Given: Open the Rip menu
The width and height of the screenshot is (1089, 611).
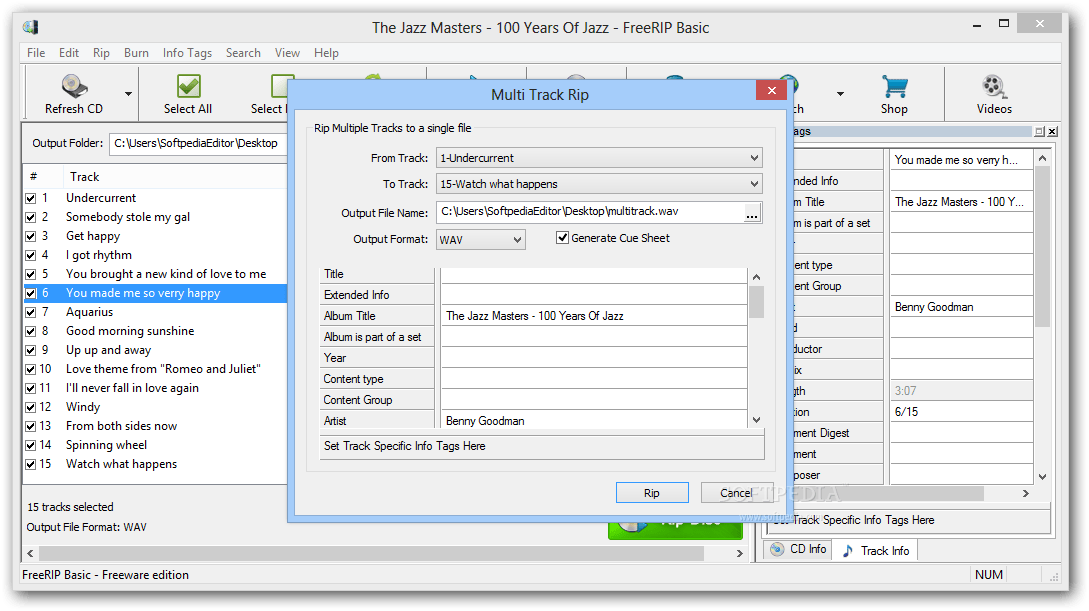Looking at the screenshot, I should click(x=101, y=53).
